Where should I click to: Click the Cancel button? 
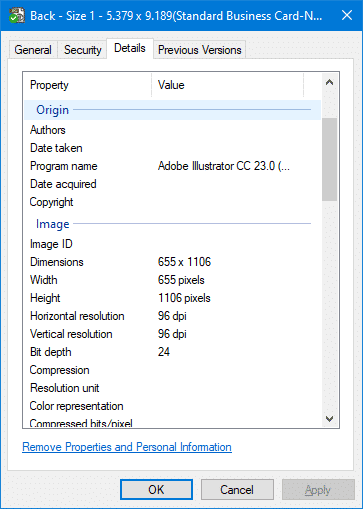(237, 490)
